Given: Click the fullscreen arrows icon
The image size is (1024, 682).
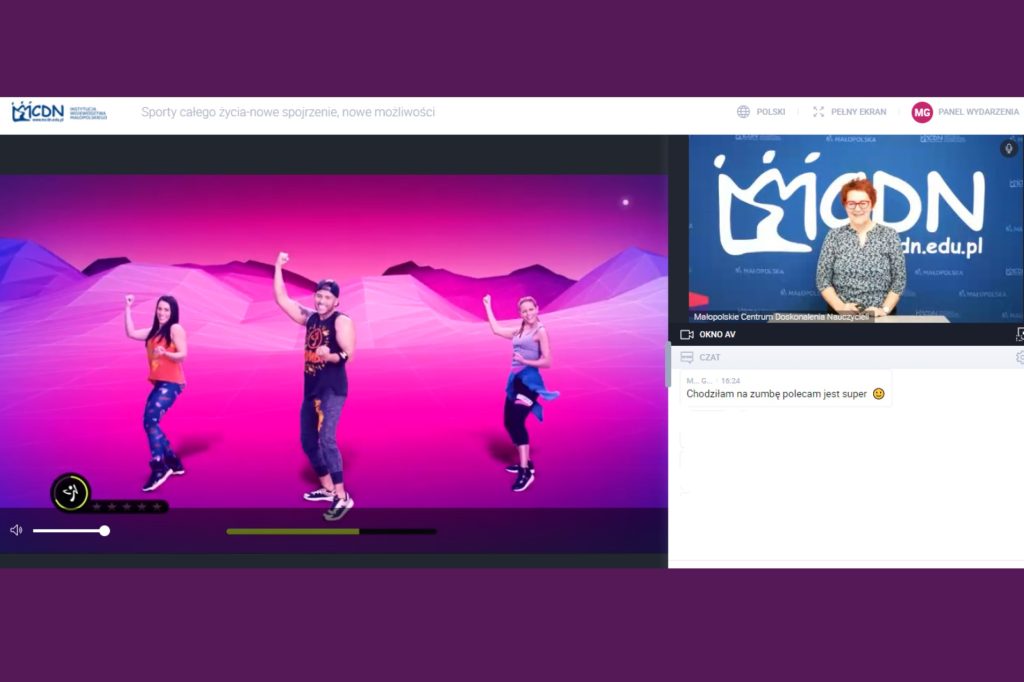Looking at the screenshot, I should 818,112.
